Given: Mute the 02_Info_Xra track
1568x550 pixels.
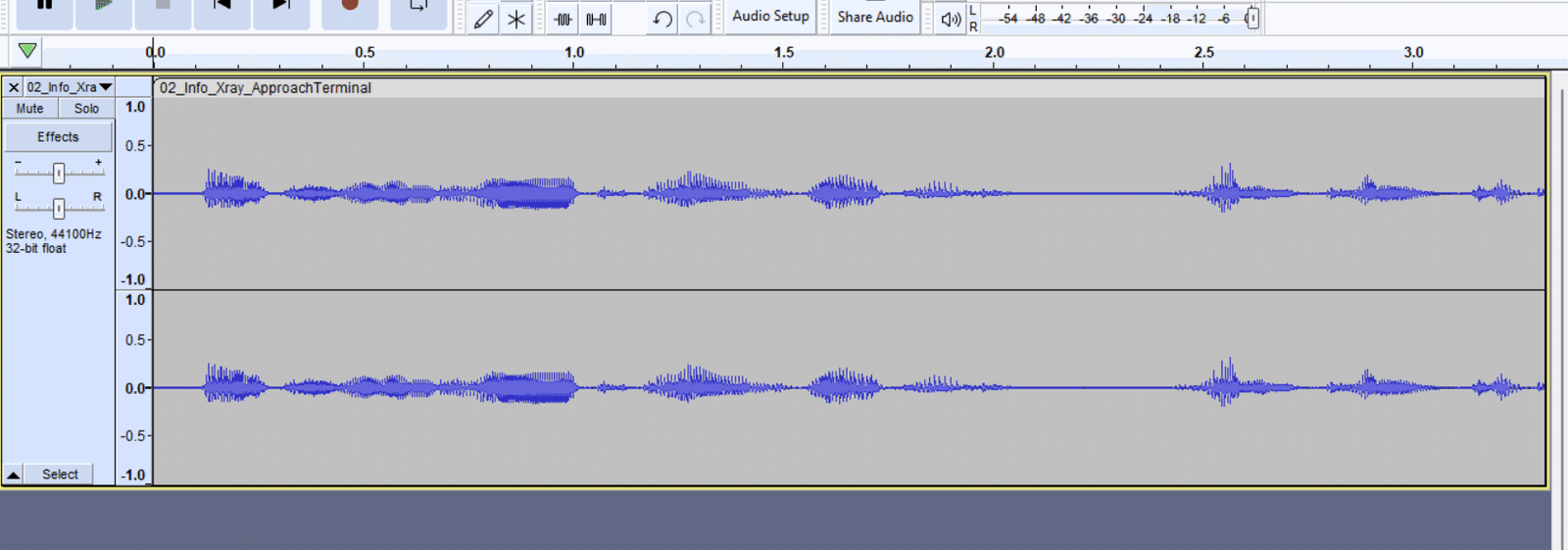Looking at the screenshot, I should pos(29,109).
